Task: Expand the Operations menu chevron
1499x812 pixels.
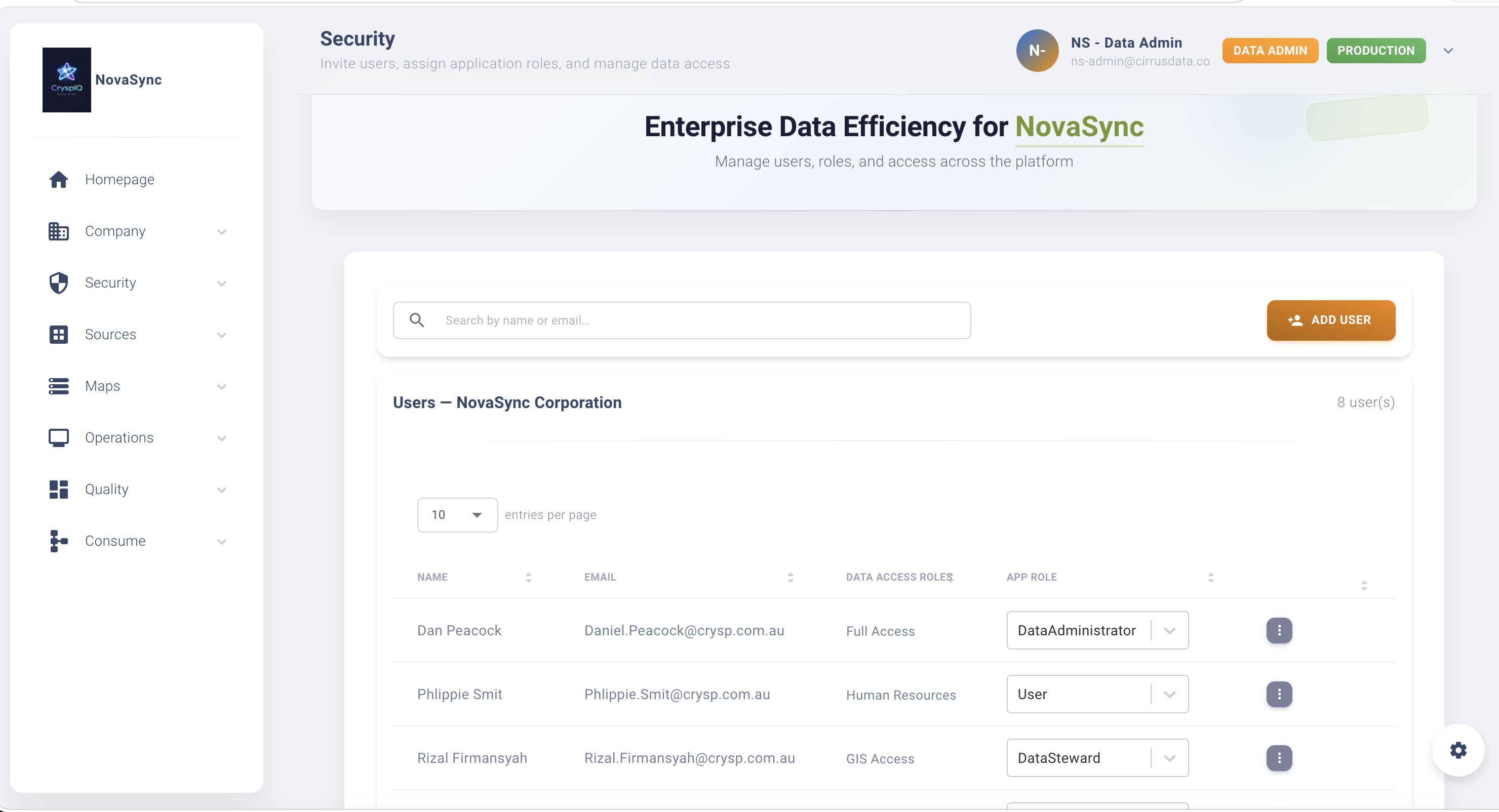Action: click(x=222, y=438)
